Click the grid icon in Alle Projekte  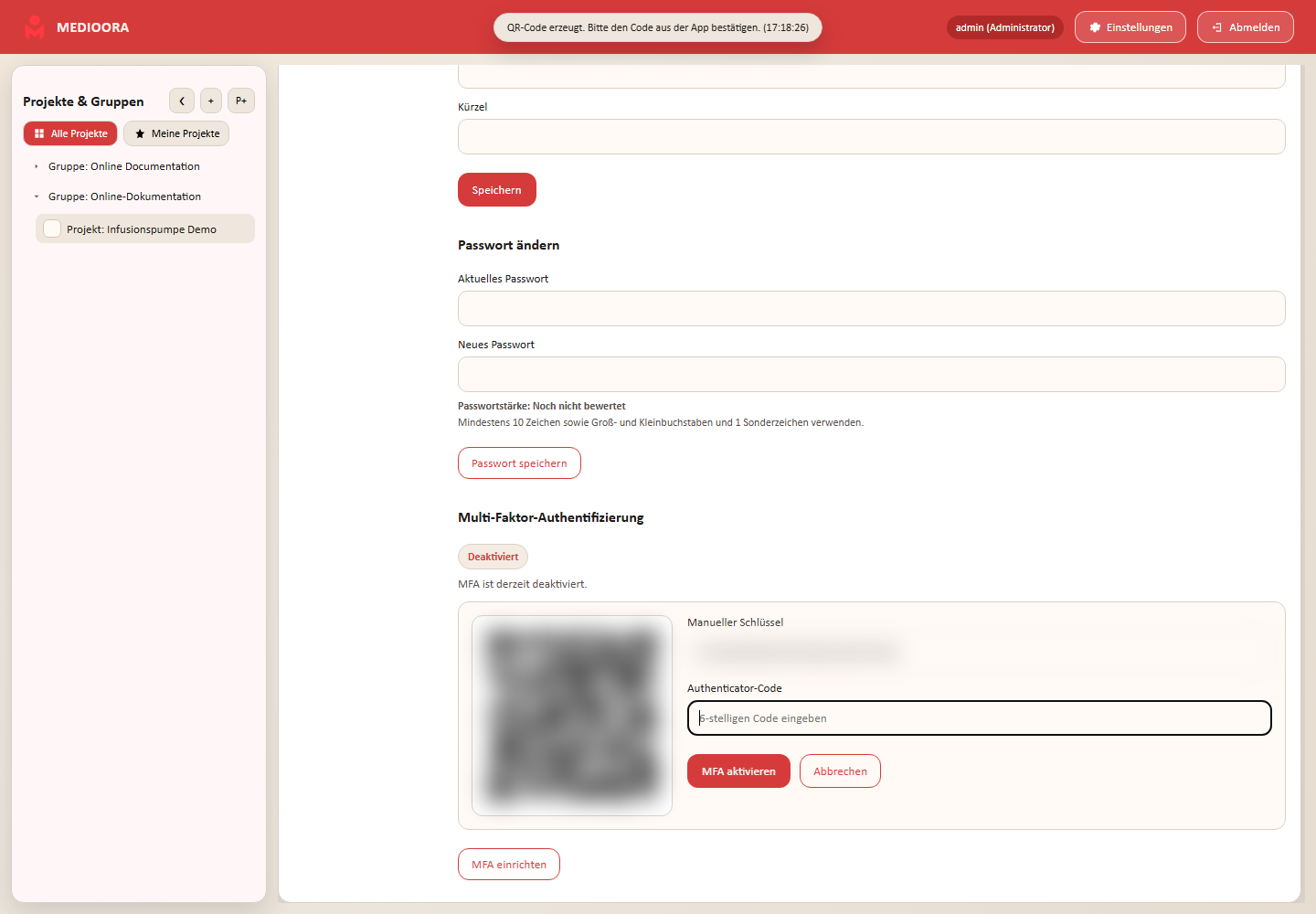tap(39, 133)
